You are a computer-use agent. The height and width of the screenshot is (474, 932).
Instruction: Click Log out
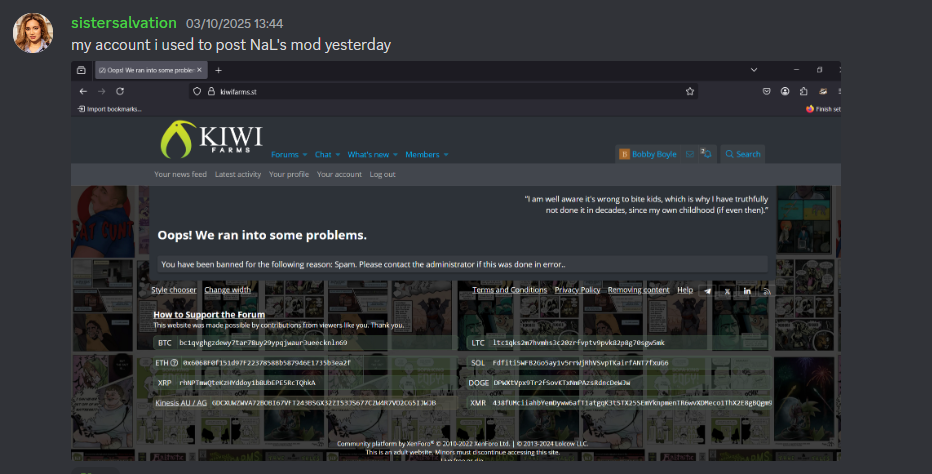click(382, 174)
